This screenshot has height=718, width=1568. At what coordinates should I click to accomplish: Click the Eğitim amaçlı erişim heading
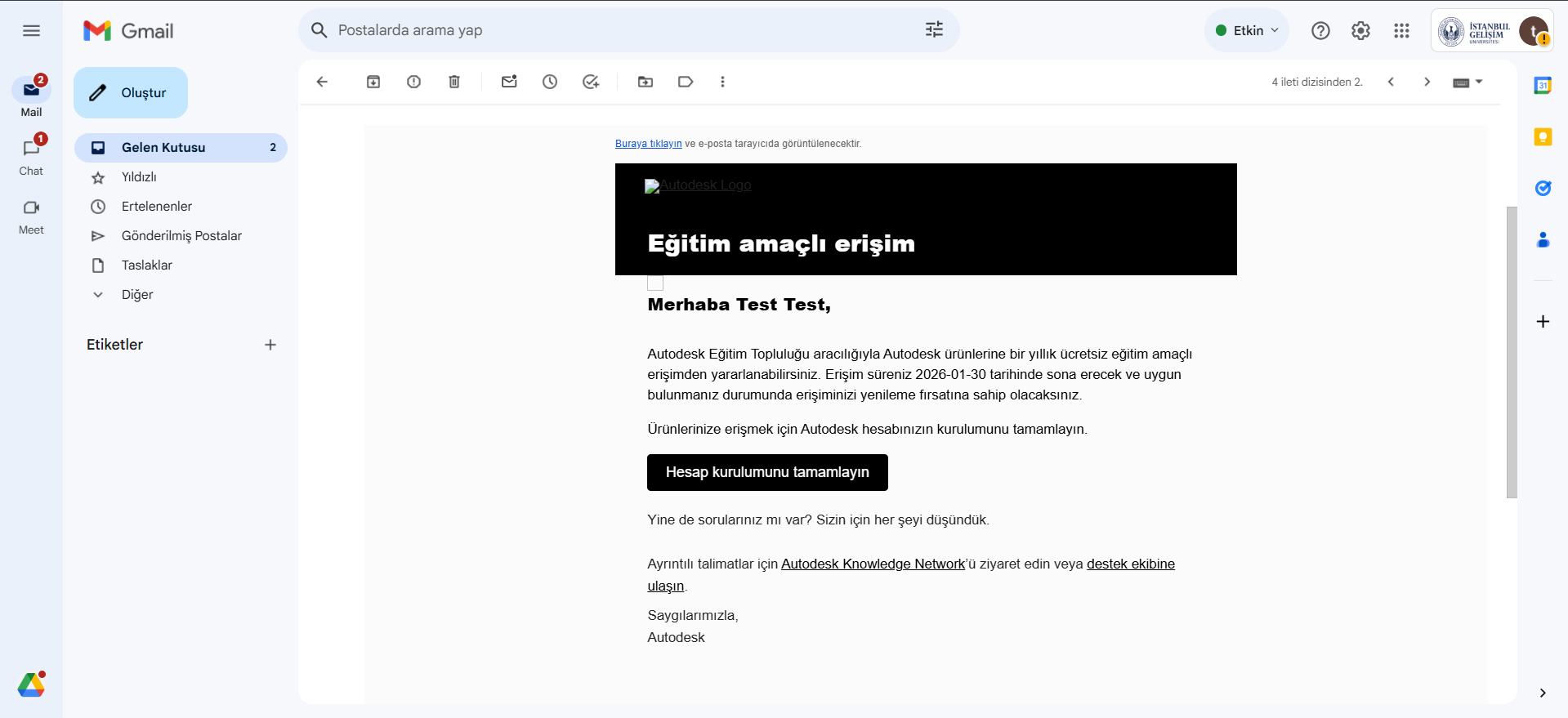click(x=781, y=243)
